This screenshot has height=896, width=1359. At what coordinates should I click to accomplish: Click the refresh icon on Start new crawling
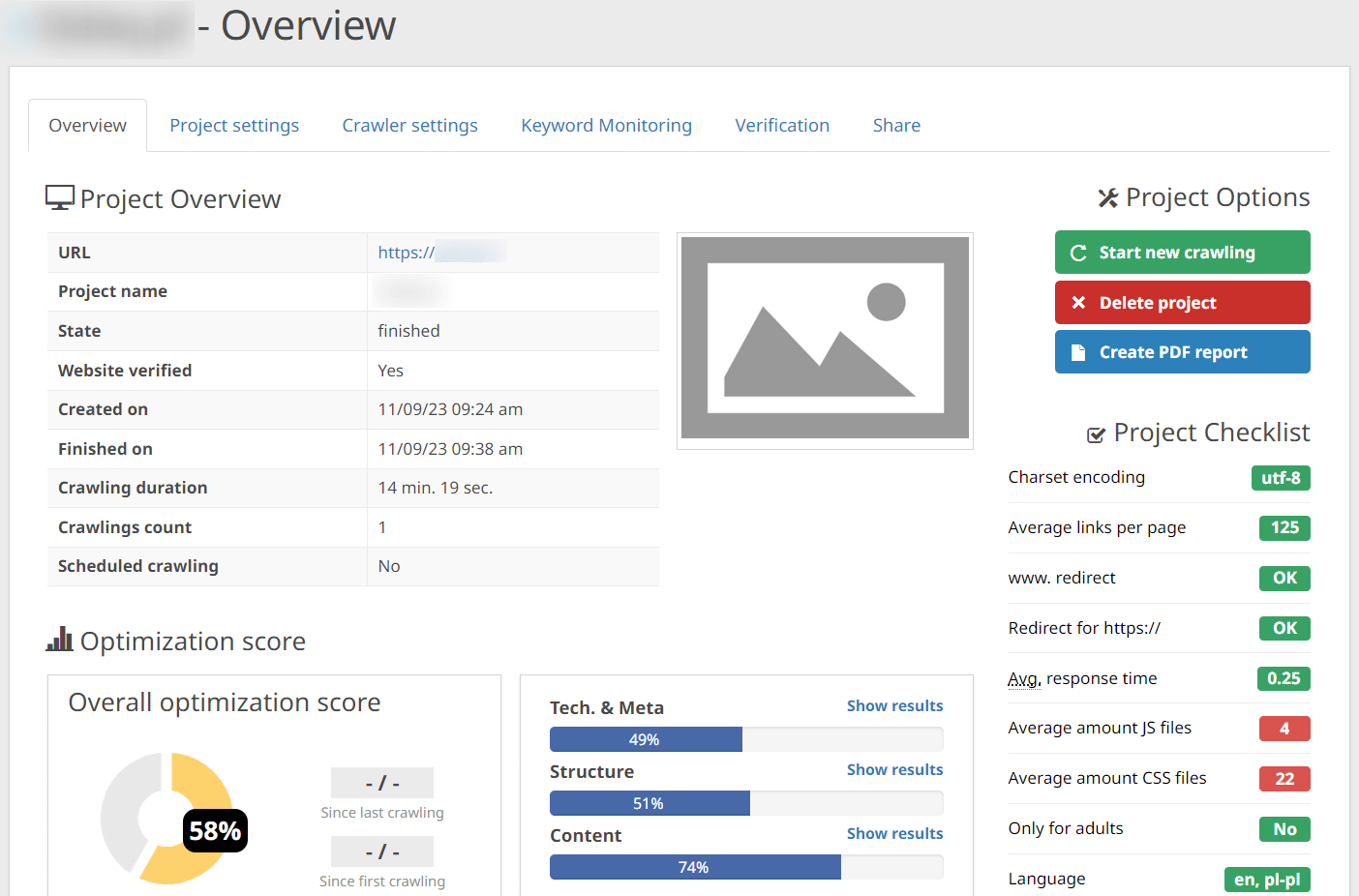(1078, 254)
